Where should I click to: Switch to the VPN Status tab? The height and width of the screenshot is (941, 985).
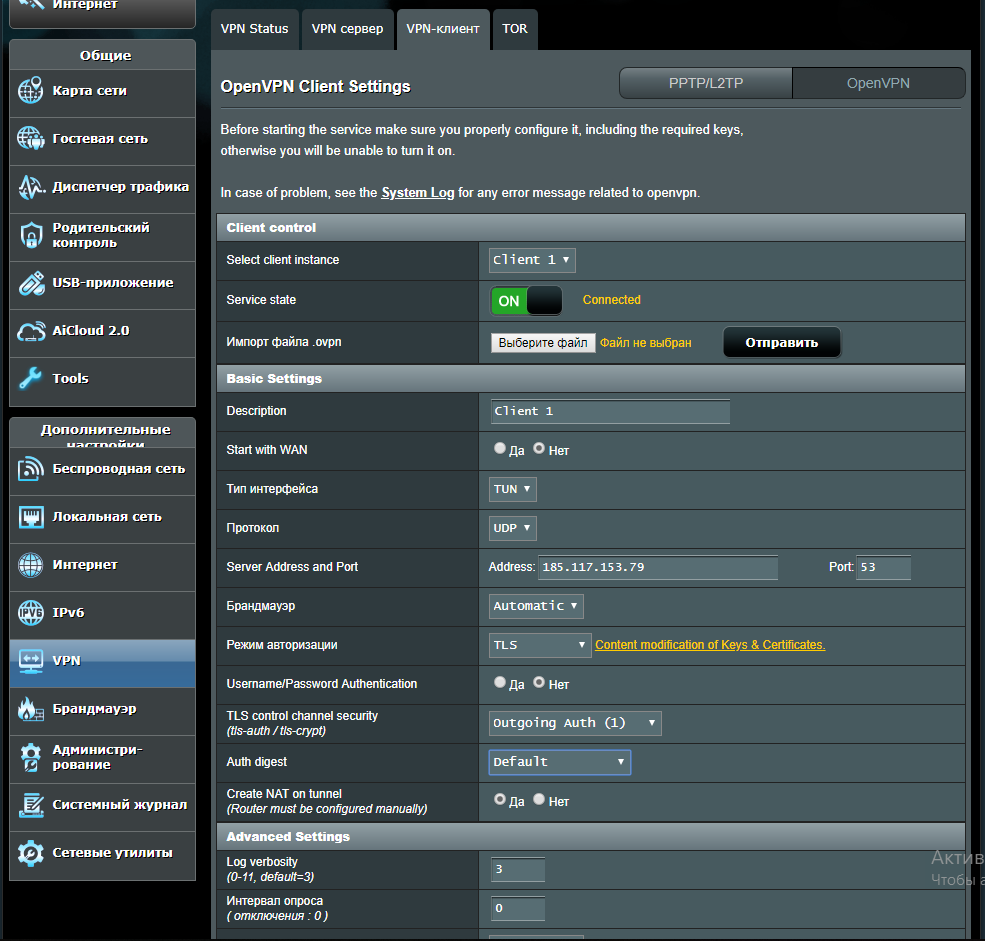255,29
